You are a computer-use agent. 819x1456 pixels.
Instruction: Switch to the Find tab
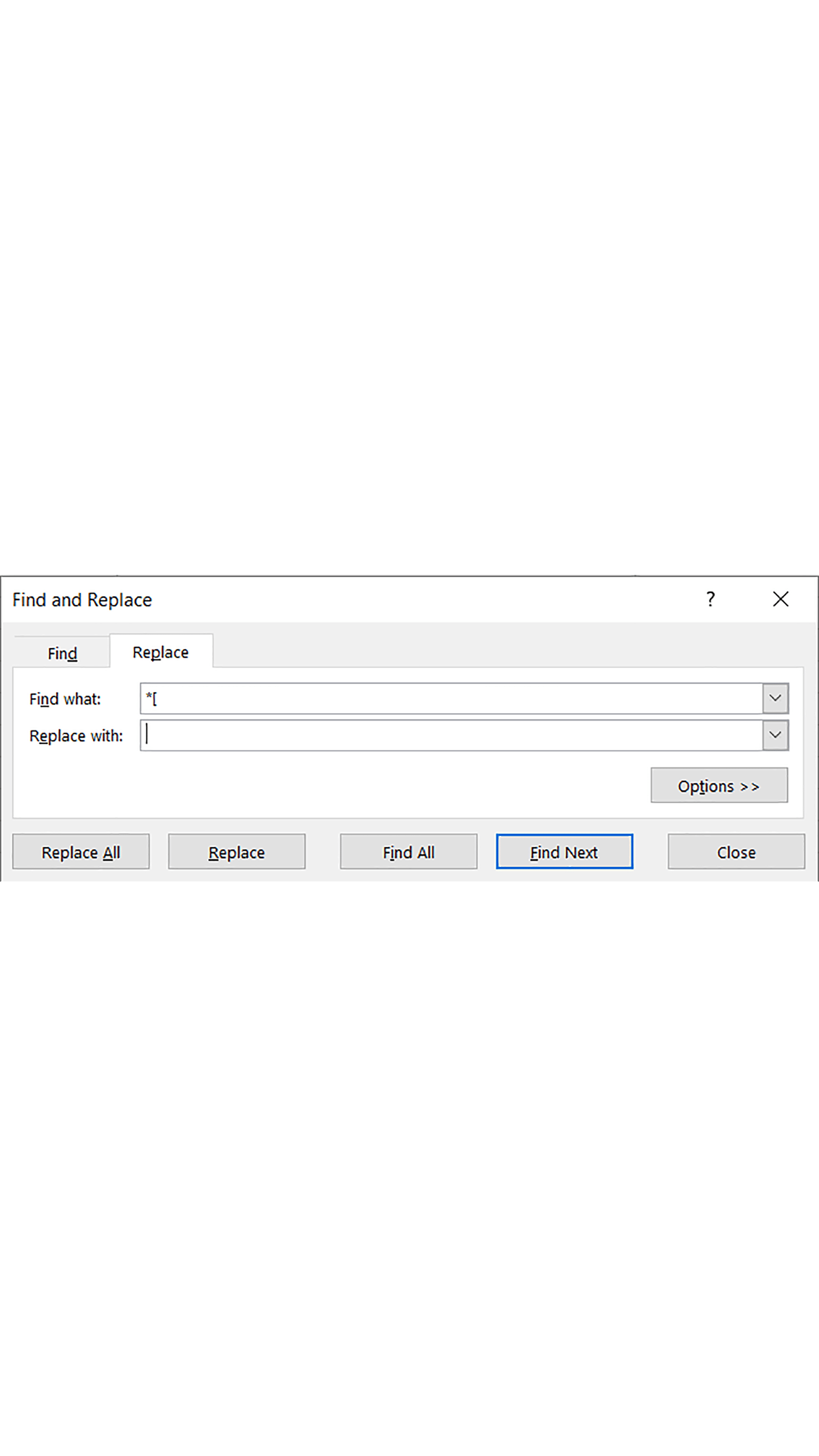62,653
